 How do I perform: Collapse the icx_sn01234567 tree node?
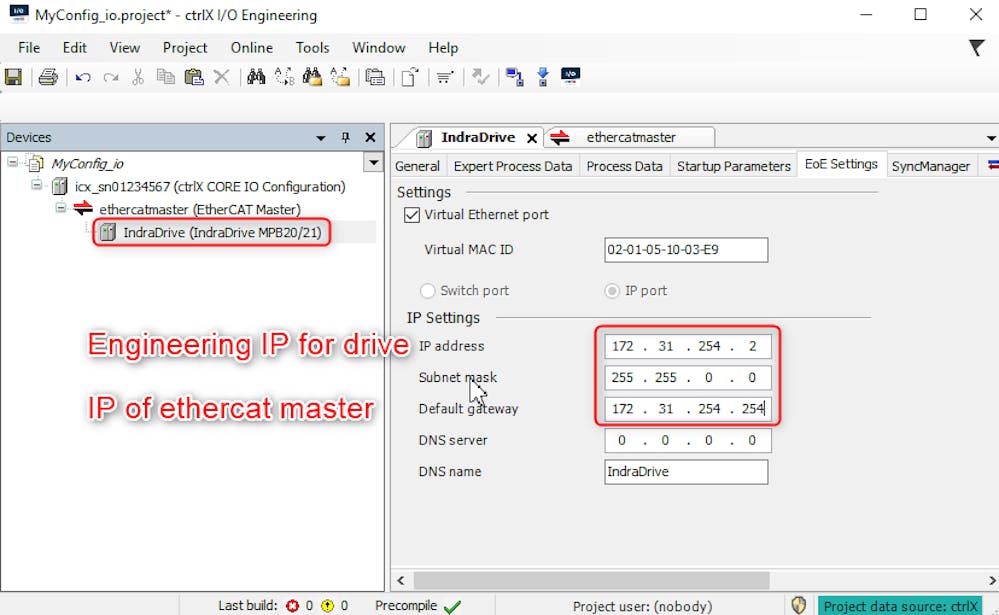(37, 185)
